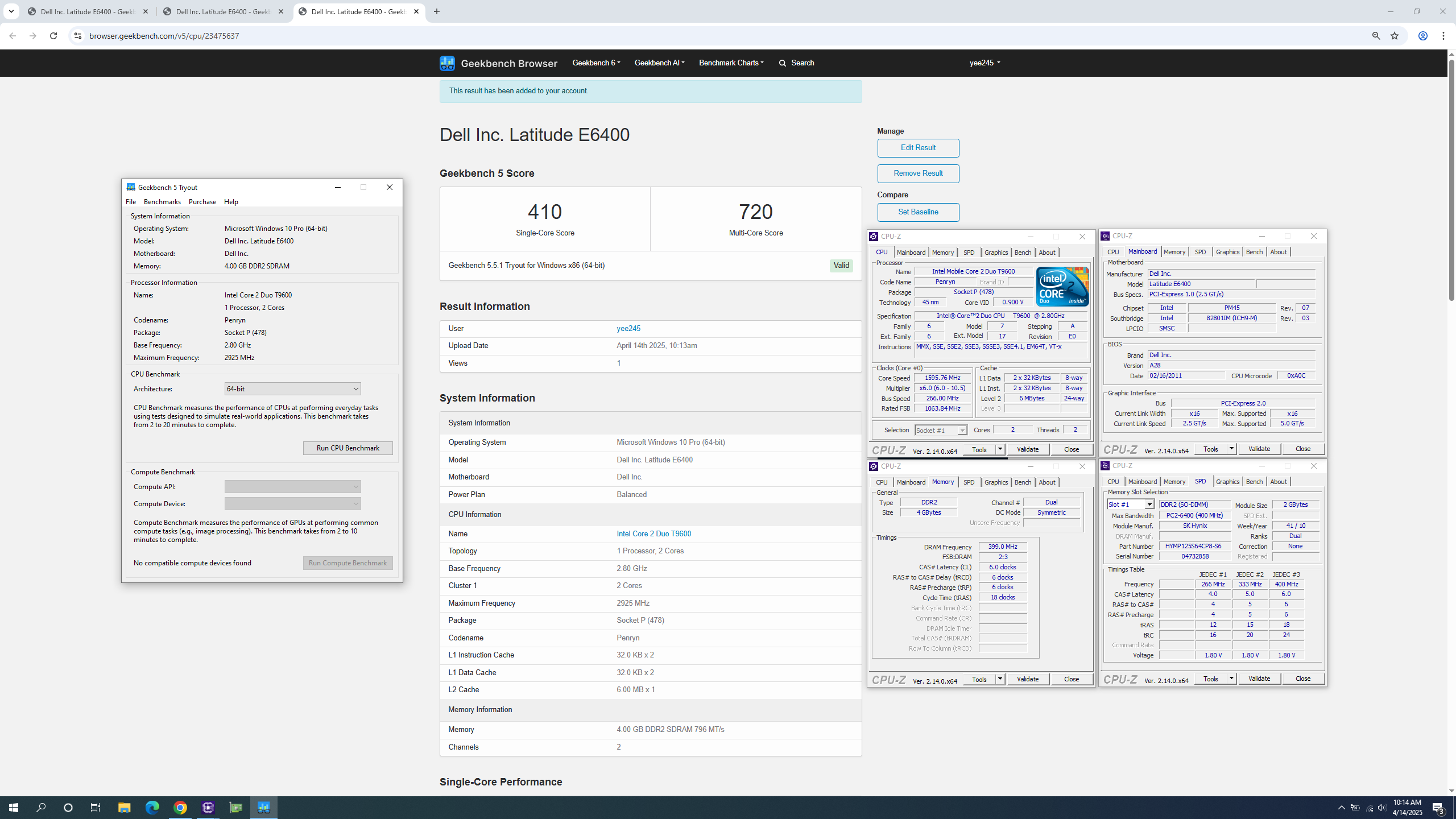Click the page vertical scrollbar thumb
Image resolution: width=1456 pixels, height=819 pixels.
(x=1451, y=179)
